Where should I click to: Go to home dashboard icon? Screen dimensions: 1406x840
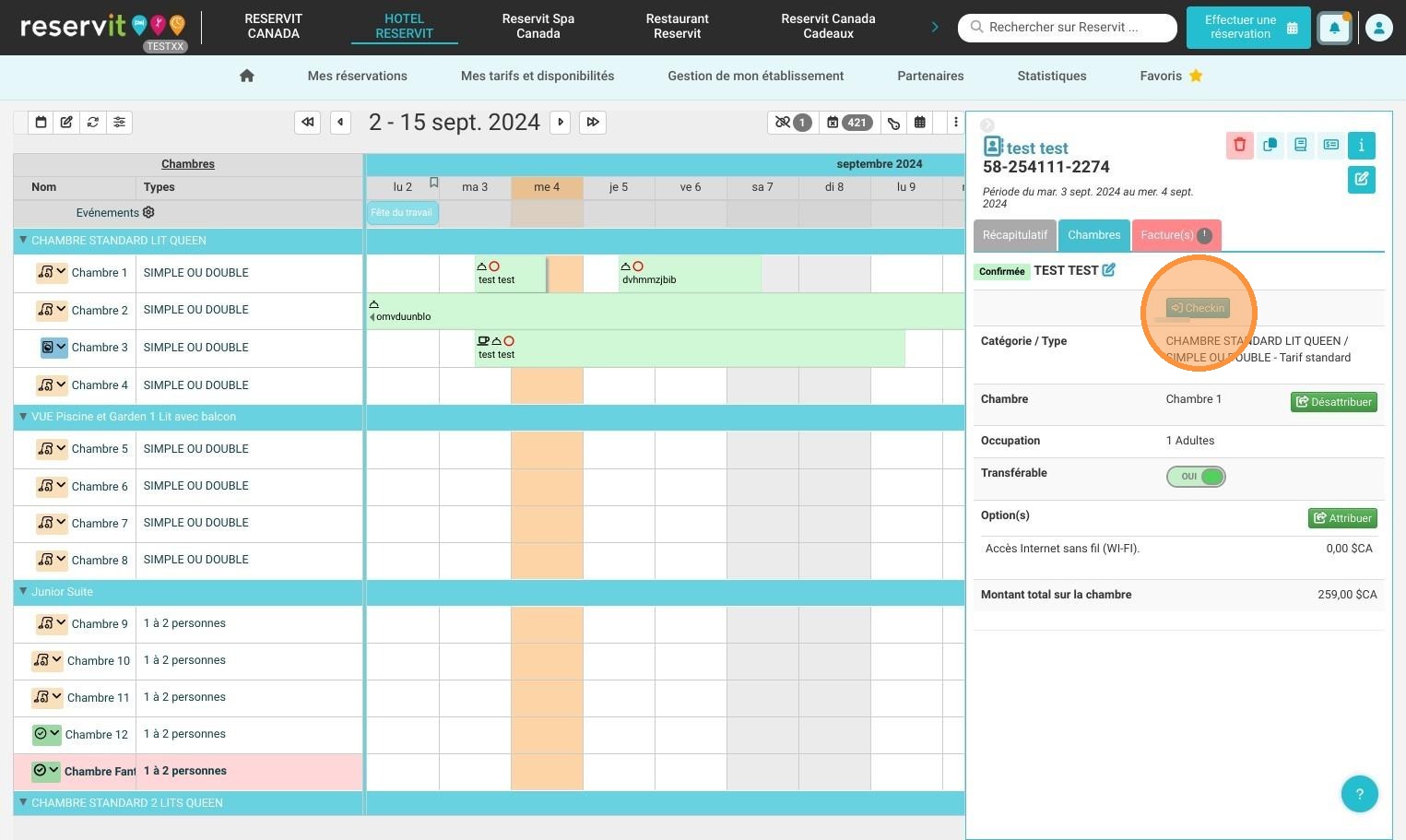246,76
